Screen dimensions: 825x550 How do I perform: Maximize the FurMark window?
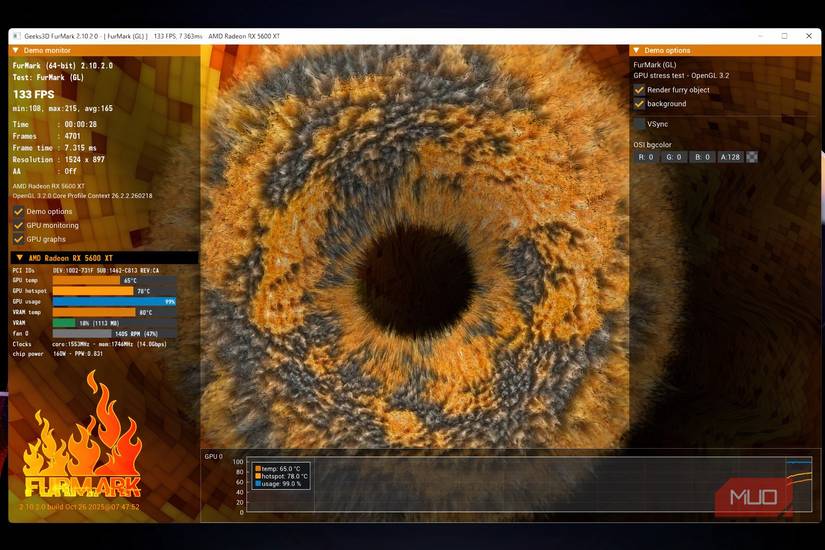784,36
